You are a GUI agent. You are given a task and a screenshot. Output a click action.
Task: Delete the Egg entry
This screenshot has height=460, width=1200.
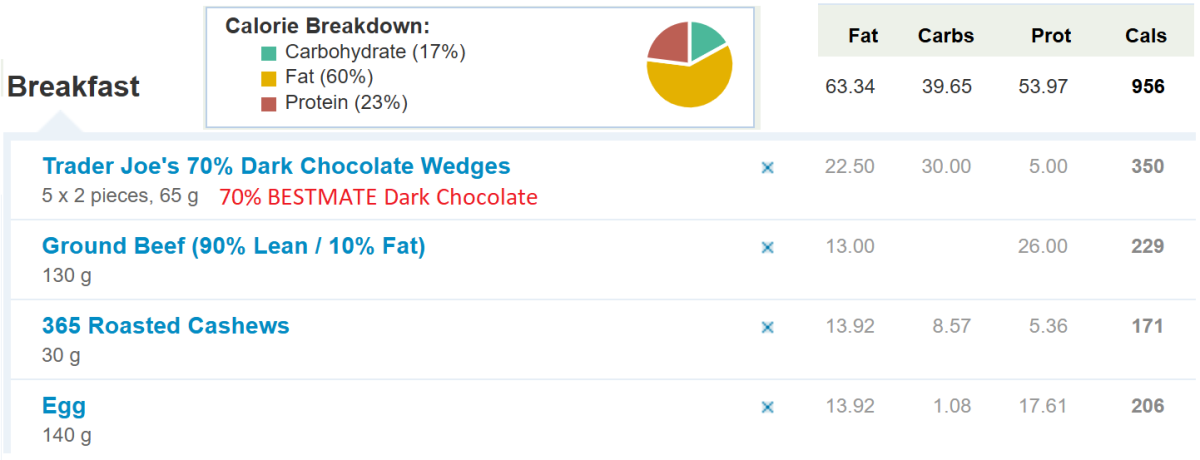click(768, 407)
